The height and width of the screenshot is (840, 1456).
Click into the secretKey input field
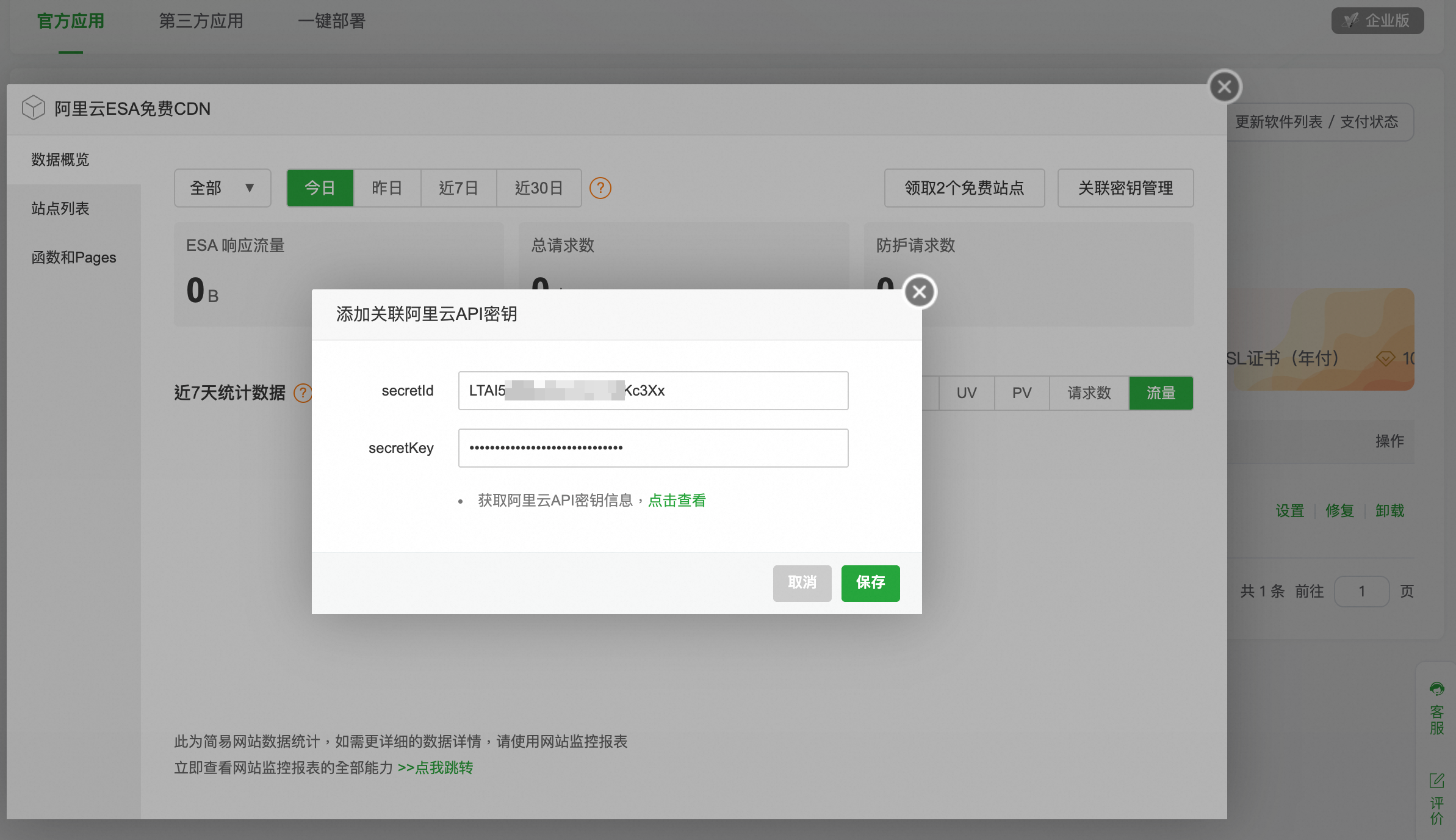point(653,448)
